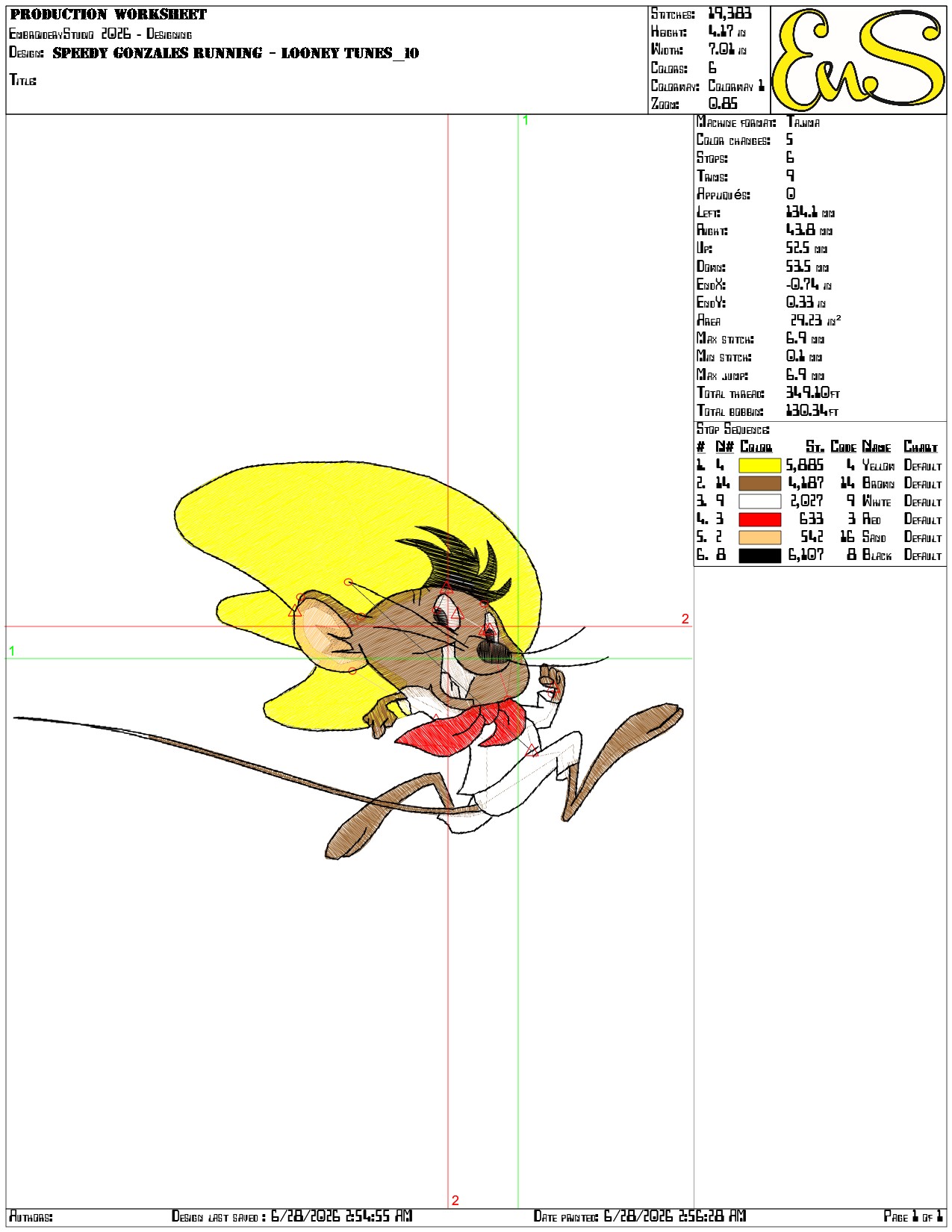Select the Trims value 9
Image resolution: width=952 pixels, height=1232 pixels.
coord(791,176)
